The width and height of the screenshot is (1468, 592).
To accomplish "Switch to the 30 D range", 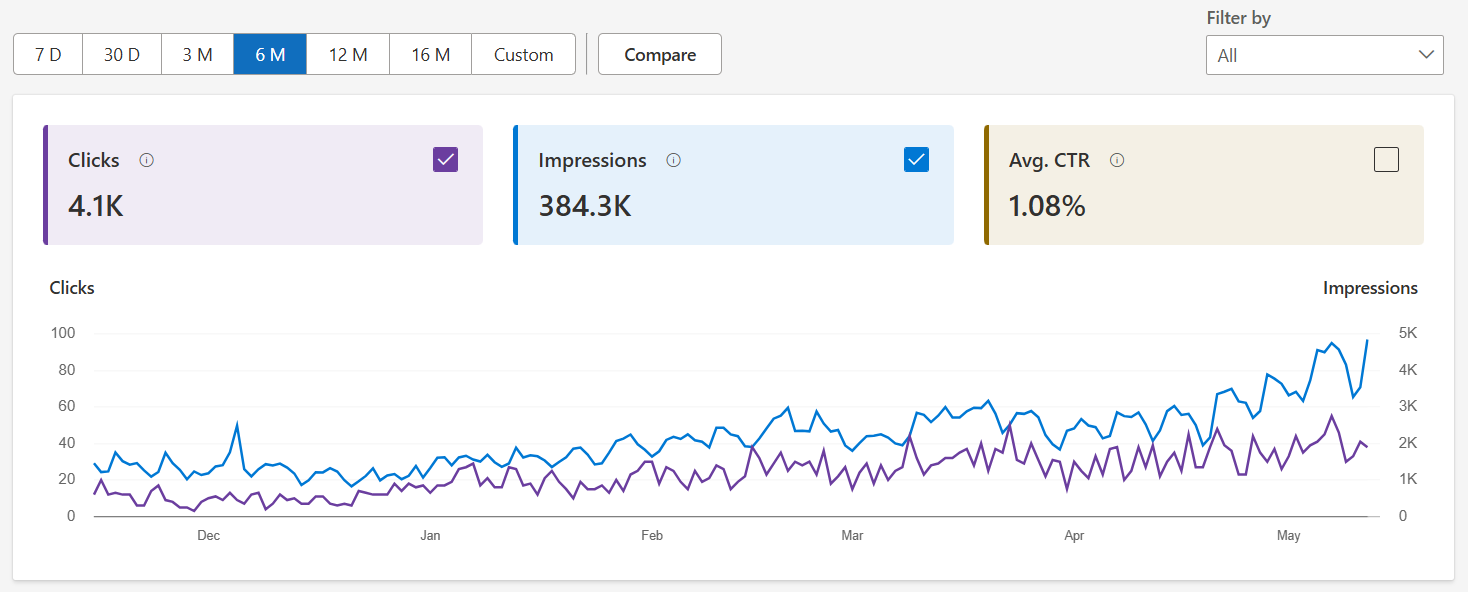I will pyautogui.click(x=122, y=54).
